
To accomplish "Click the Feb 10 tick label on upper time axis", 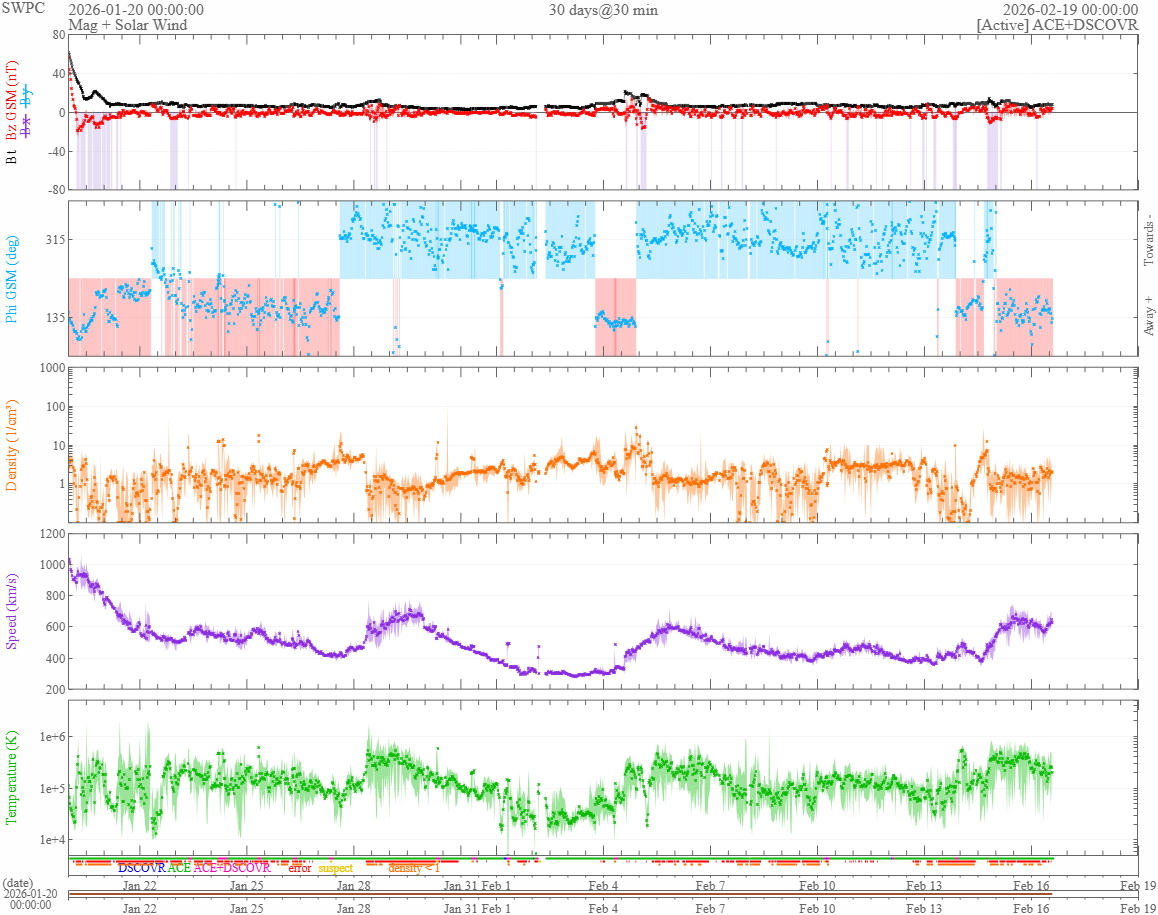I will [818, 886].
